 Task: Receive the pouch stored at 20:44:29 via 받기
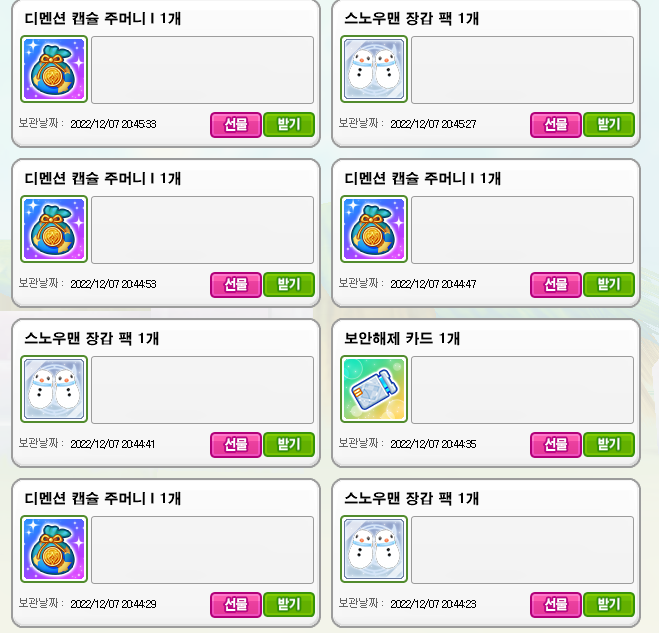(289, 604)
